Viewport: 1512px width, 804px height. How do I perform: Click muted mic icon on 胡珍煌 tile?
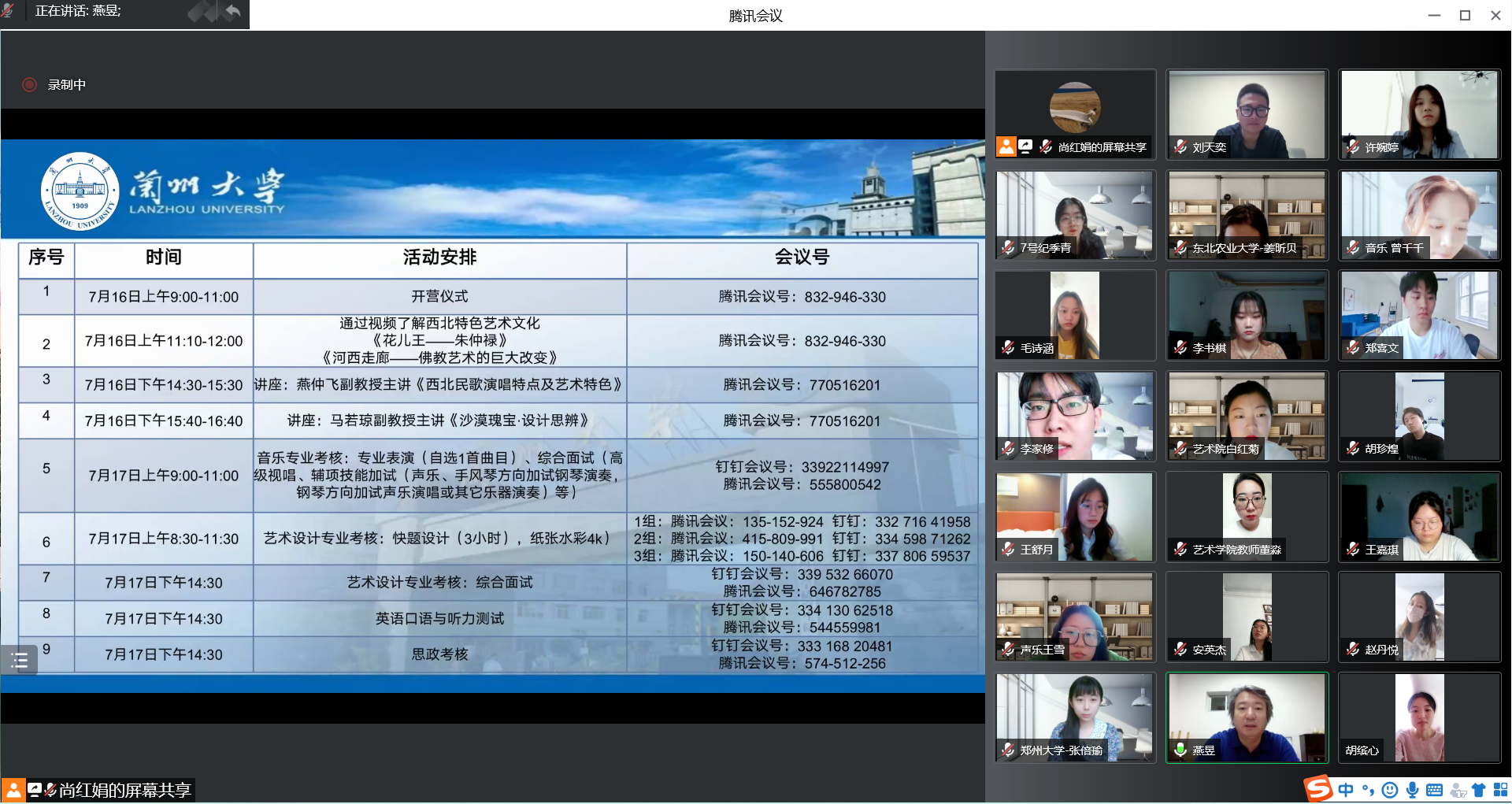tap(1352, 448)
